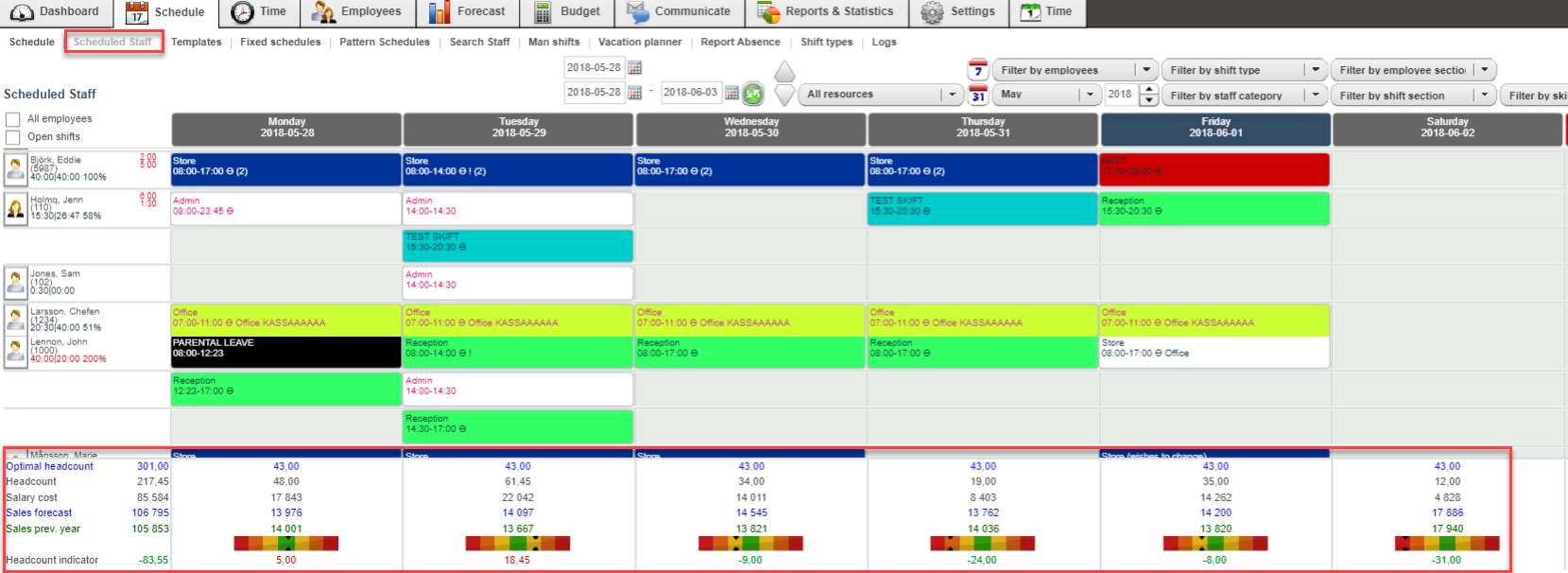Click Sam Jones's avatar icon
Viewport: 1568px width, 573px height.
pyautogui.click(x=16, y=281)
